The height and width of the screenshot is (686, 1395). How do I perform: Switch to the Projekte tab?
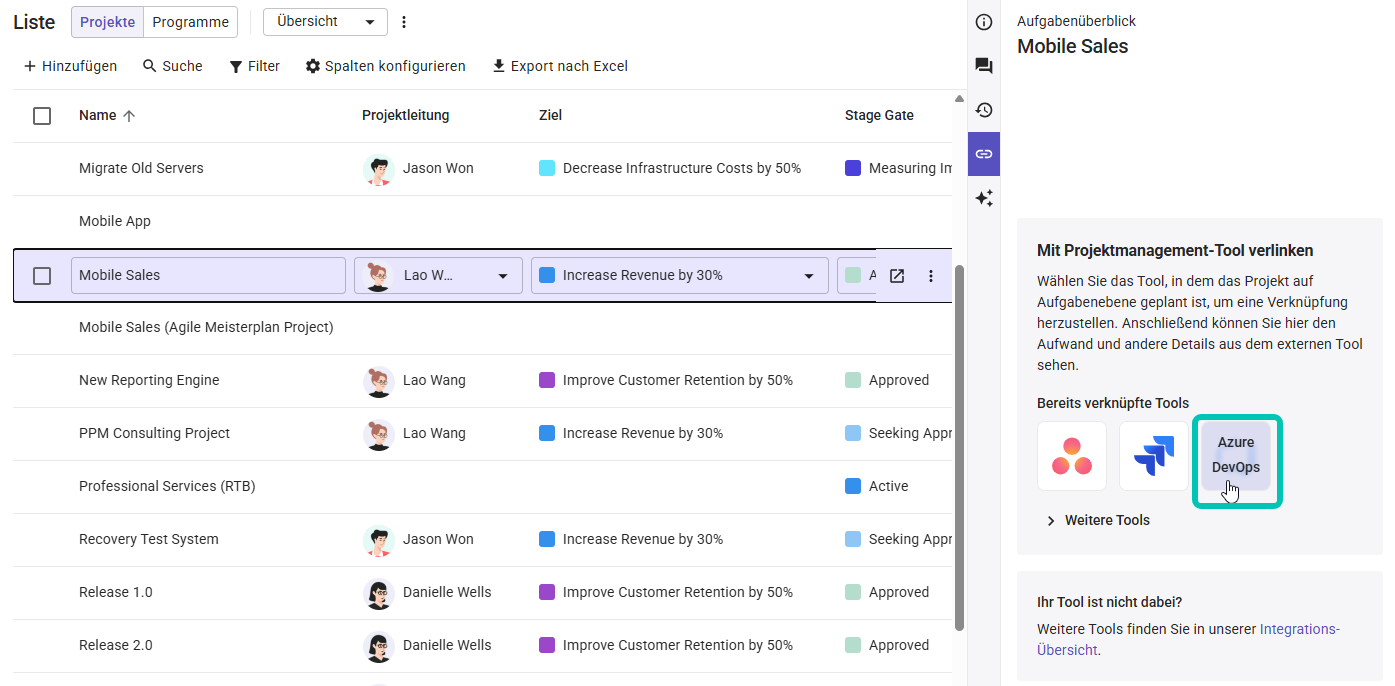(x=107, y=22)
